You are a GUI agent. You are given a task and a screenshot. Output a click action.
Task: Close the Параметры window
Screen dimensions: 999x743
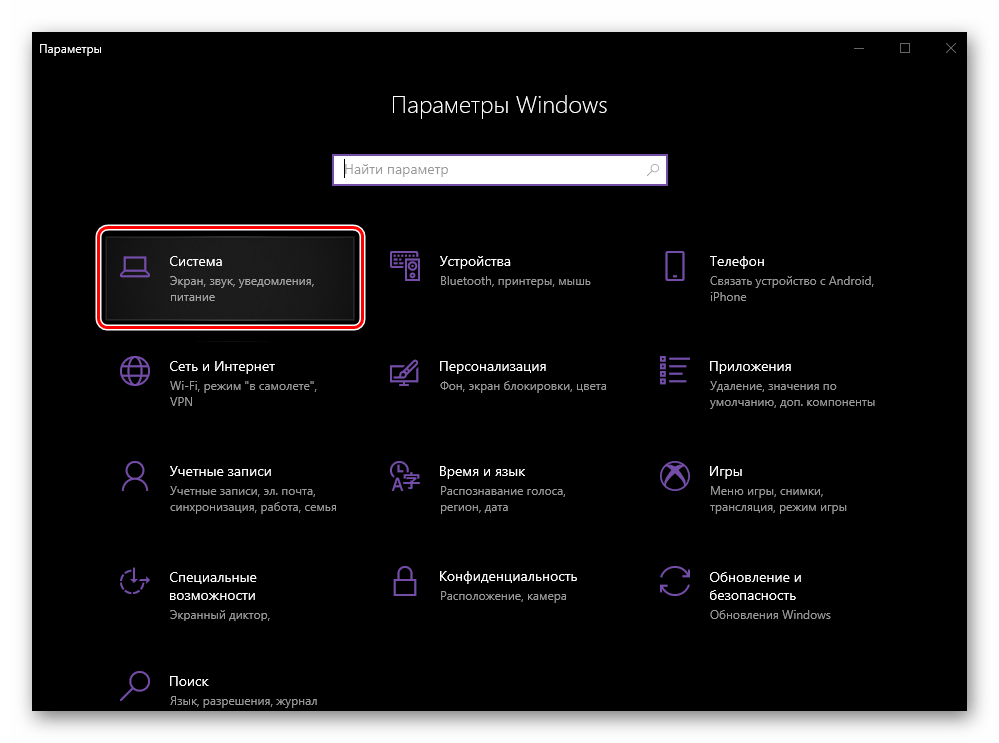point(951,48)
